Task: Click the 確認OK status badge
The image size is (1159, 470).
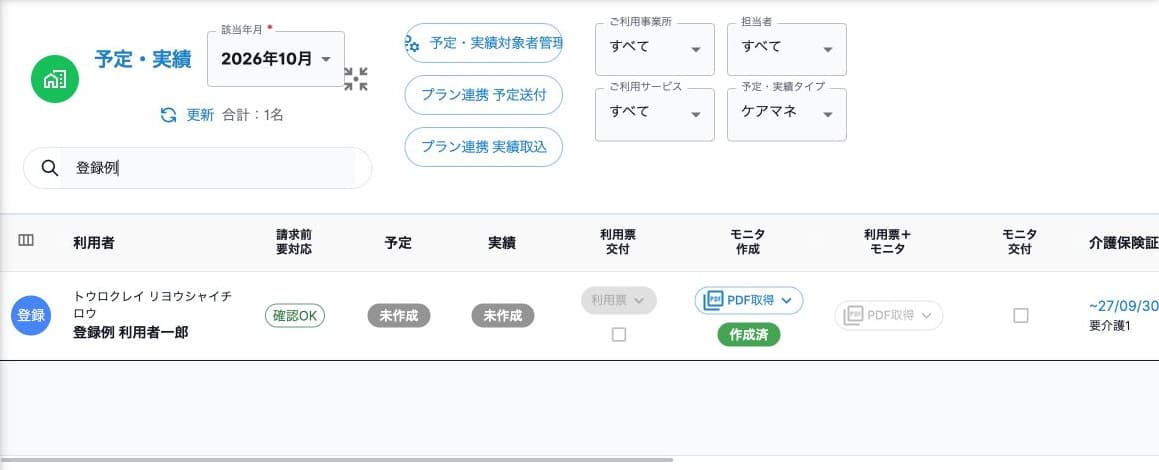Action: pos(295,316)
